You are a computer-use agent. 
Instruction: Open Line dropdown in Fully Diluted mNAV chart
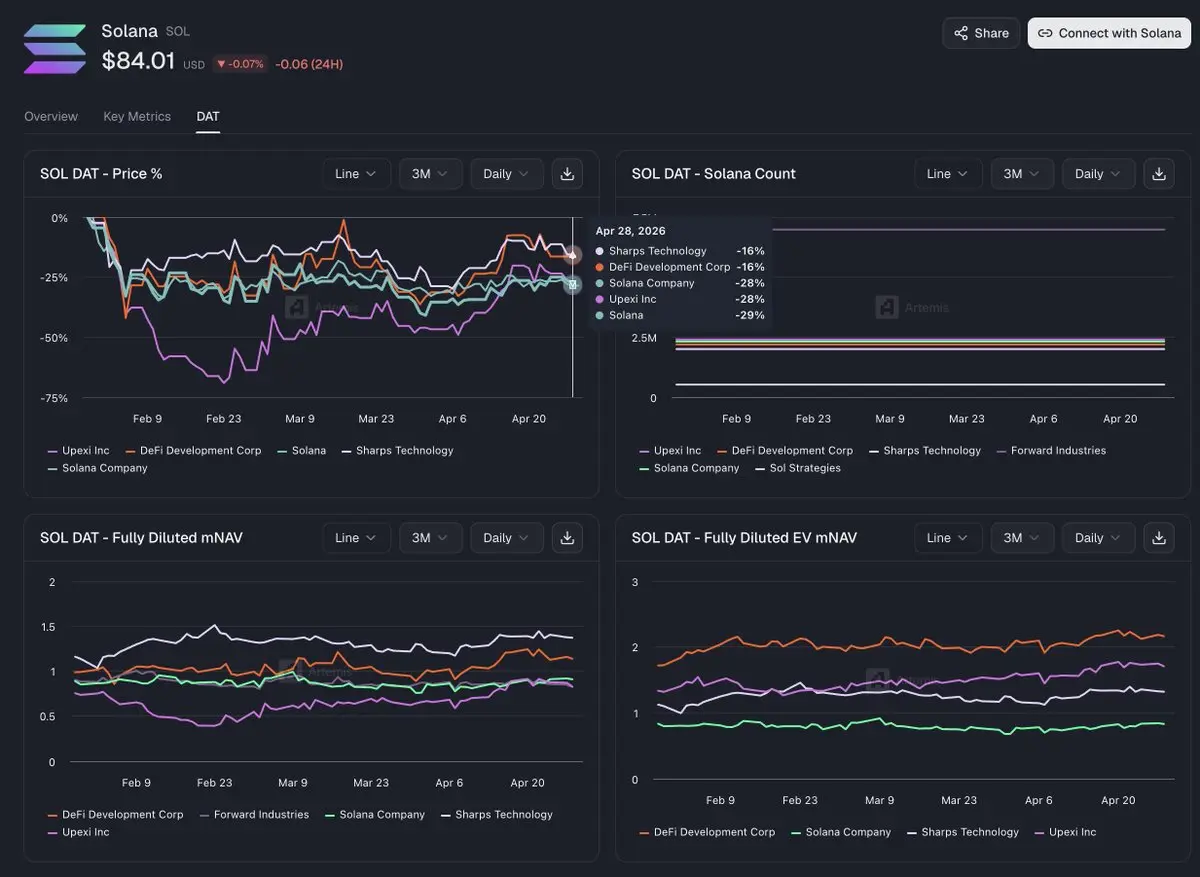(x=356, y=538)
